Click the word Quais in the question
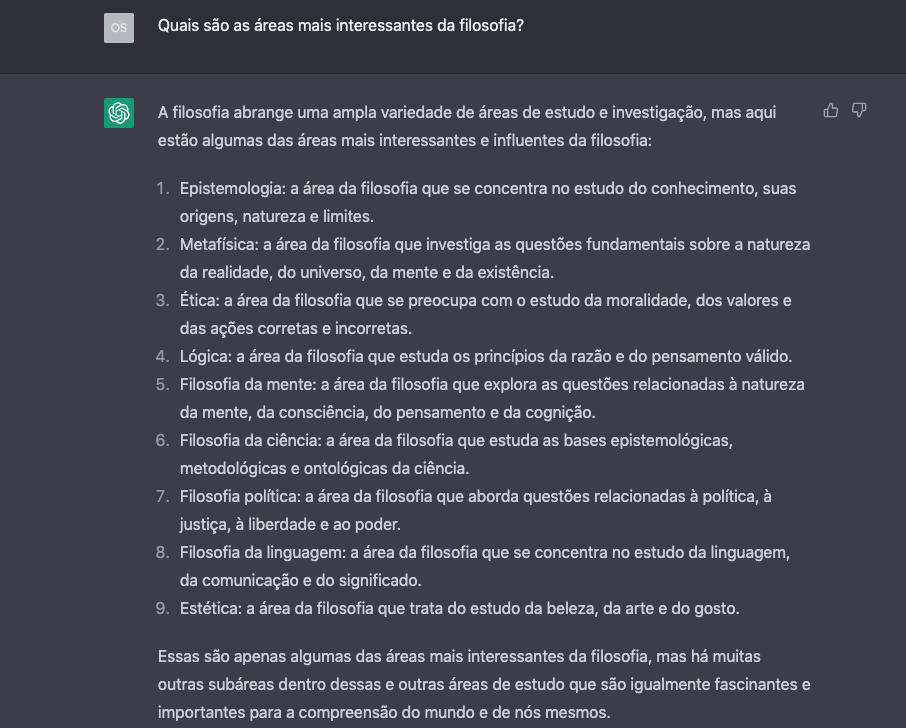 (x=178, y=27)
